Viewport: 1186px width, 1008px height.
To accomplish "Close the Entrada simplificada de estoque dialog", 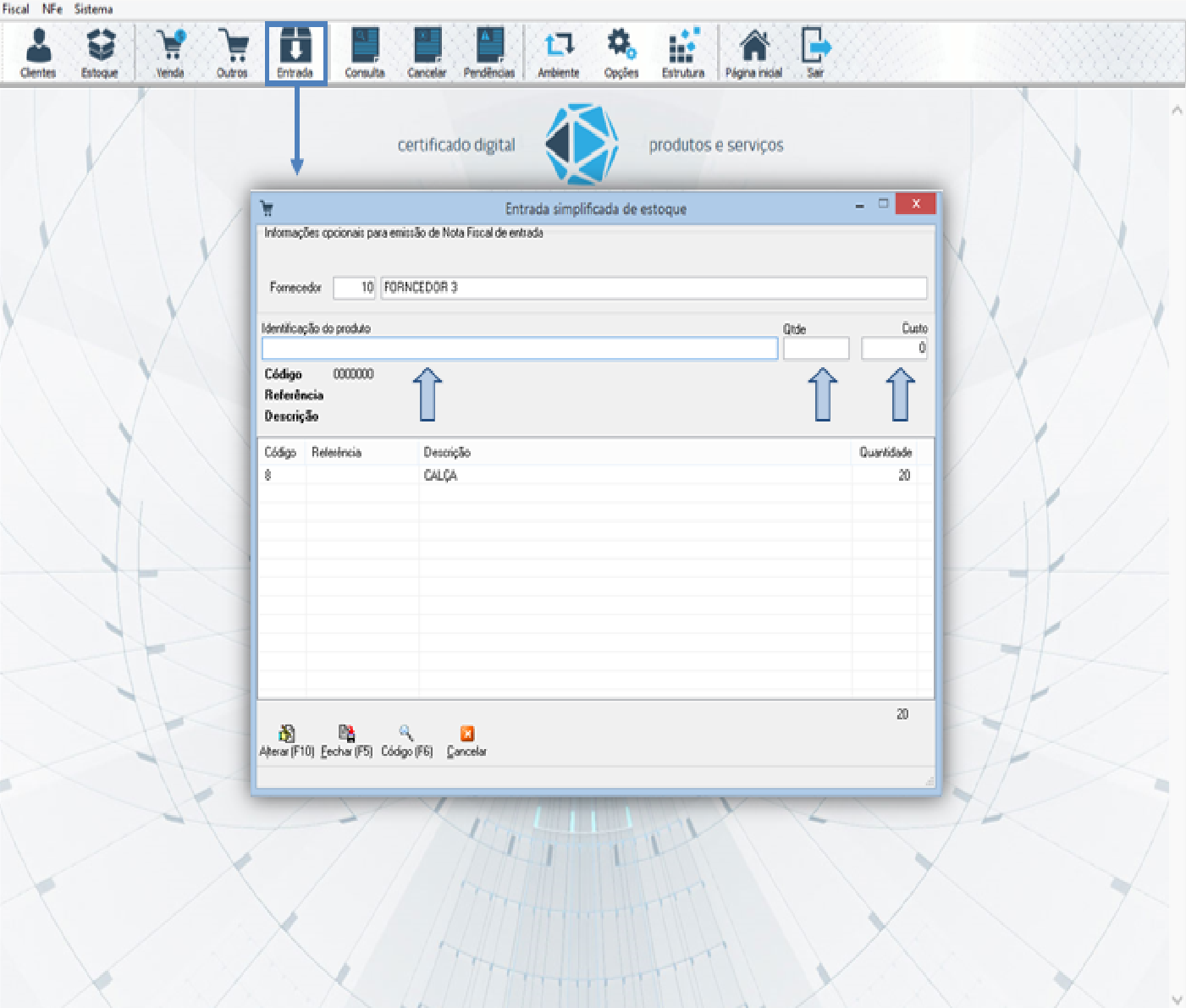I will click(915, 204).
